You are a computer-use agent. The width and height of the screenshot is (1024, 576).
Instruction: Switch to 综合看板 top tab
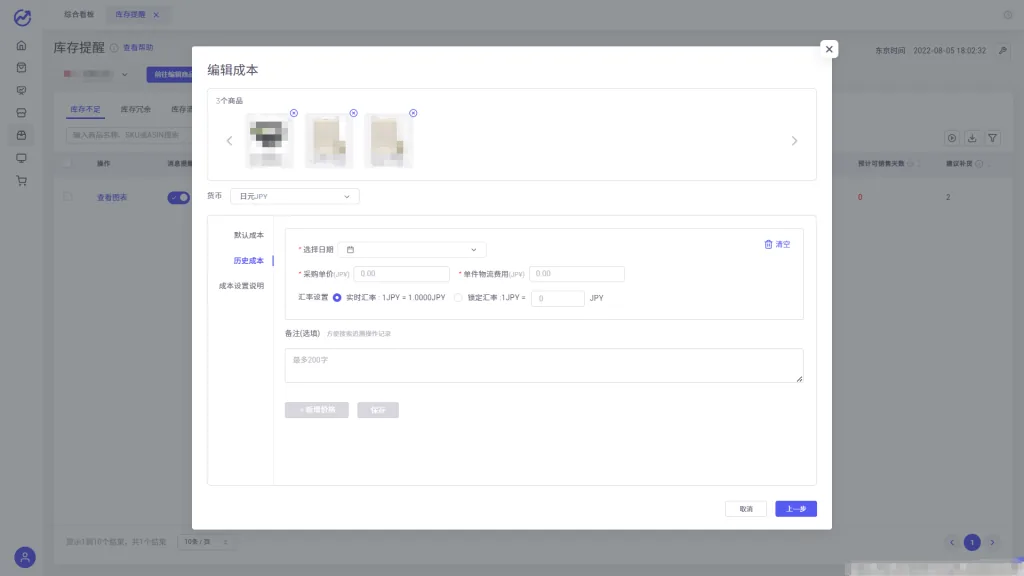tap(79, 14)
